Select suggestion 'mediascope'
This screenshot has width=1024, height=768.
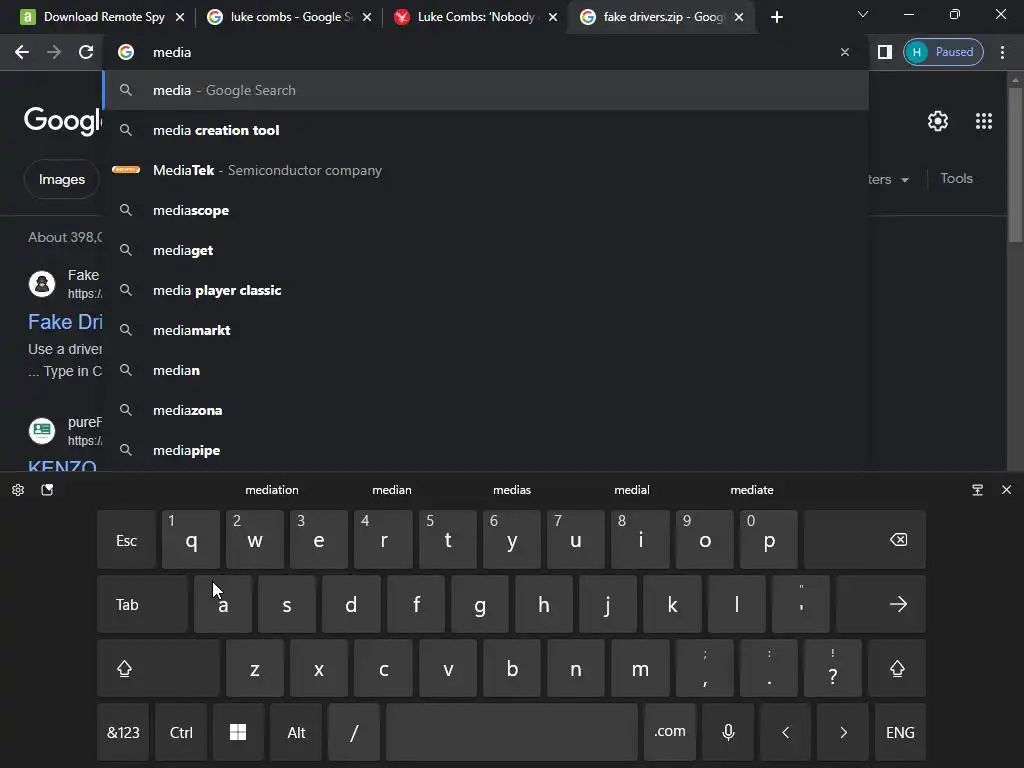(x=487, y=210)
